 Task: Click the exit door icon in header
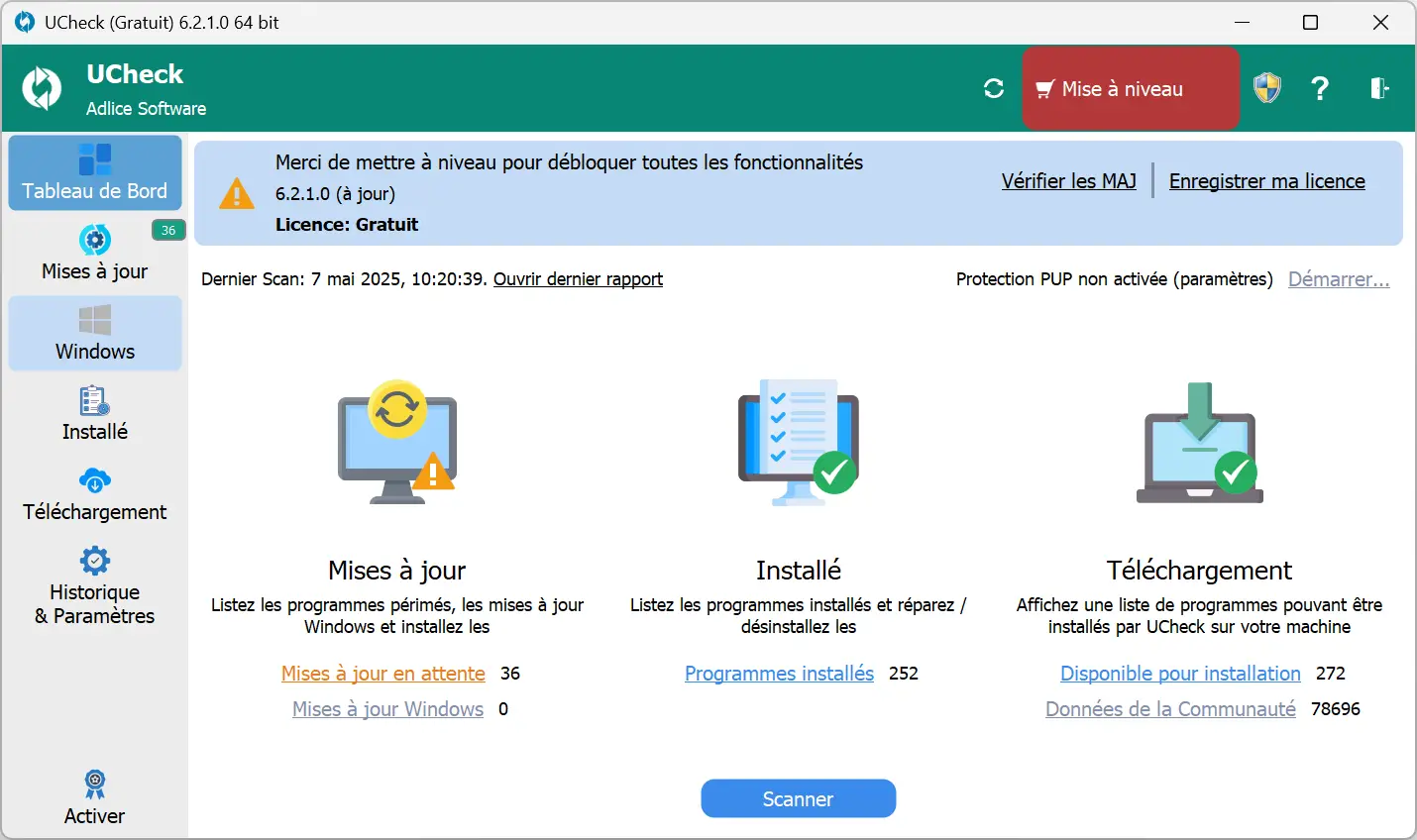tap(1379, 88)
